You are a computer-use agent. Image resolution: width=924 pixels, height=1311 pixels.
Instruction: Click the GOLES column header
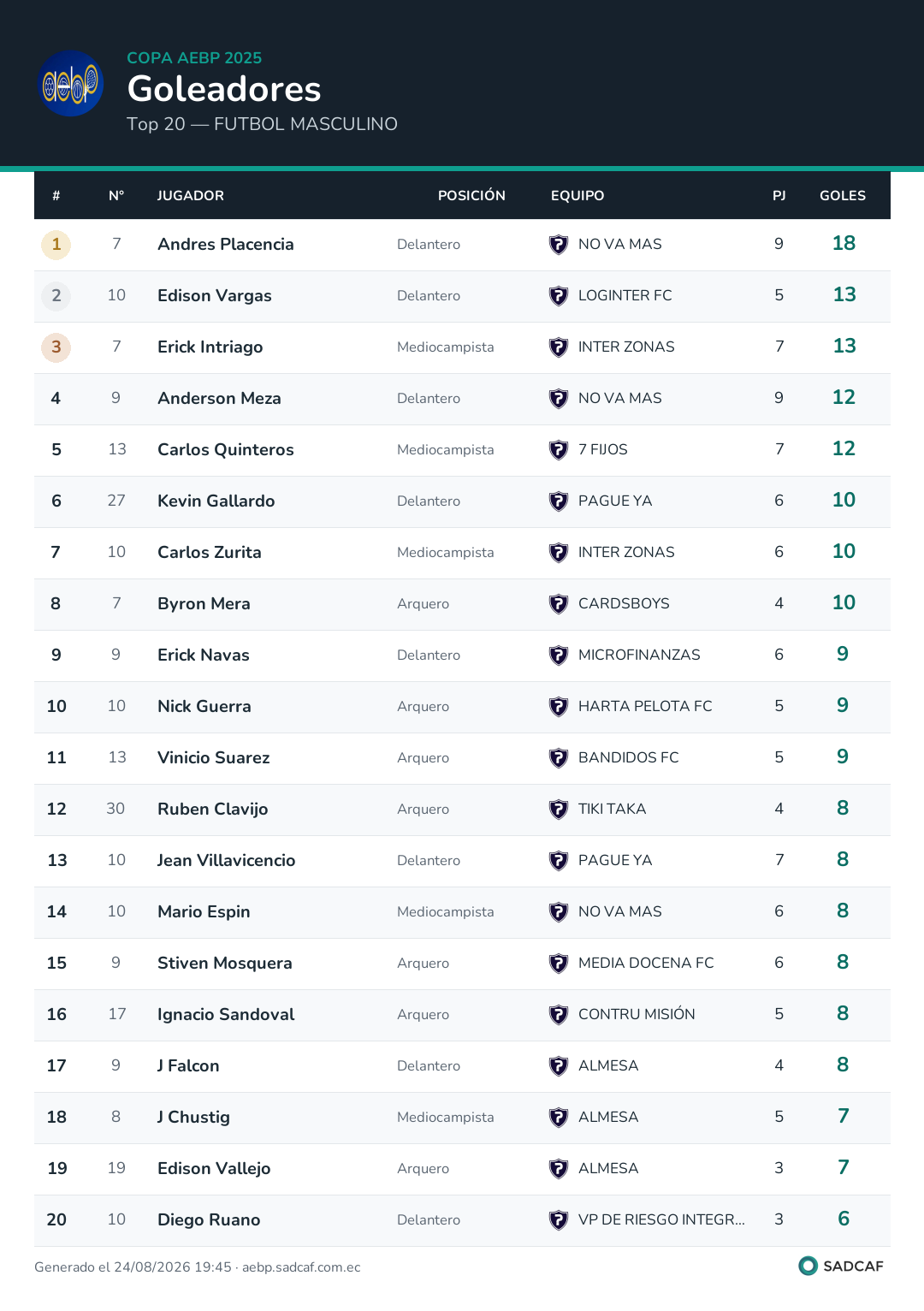point(843,196)
